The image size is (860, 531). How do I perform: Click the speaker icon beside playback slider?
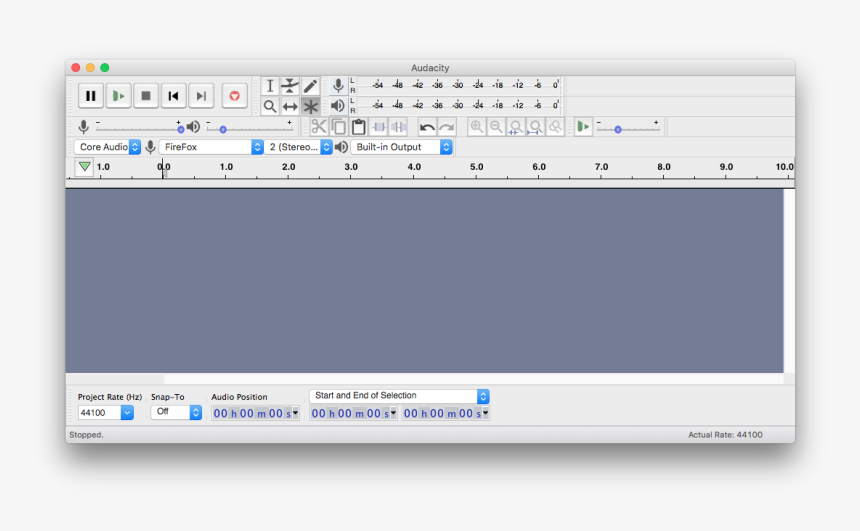pyautogui.click(x=193, y=127)
